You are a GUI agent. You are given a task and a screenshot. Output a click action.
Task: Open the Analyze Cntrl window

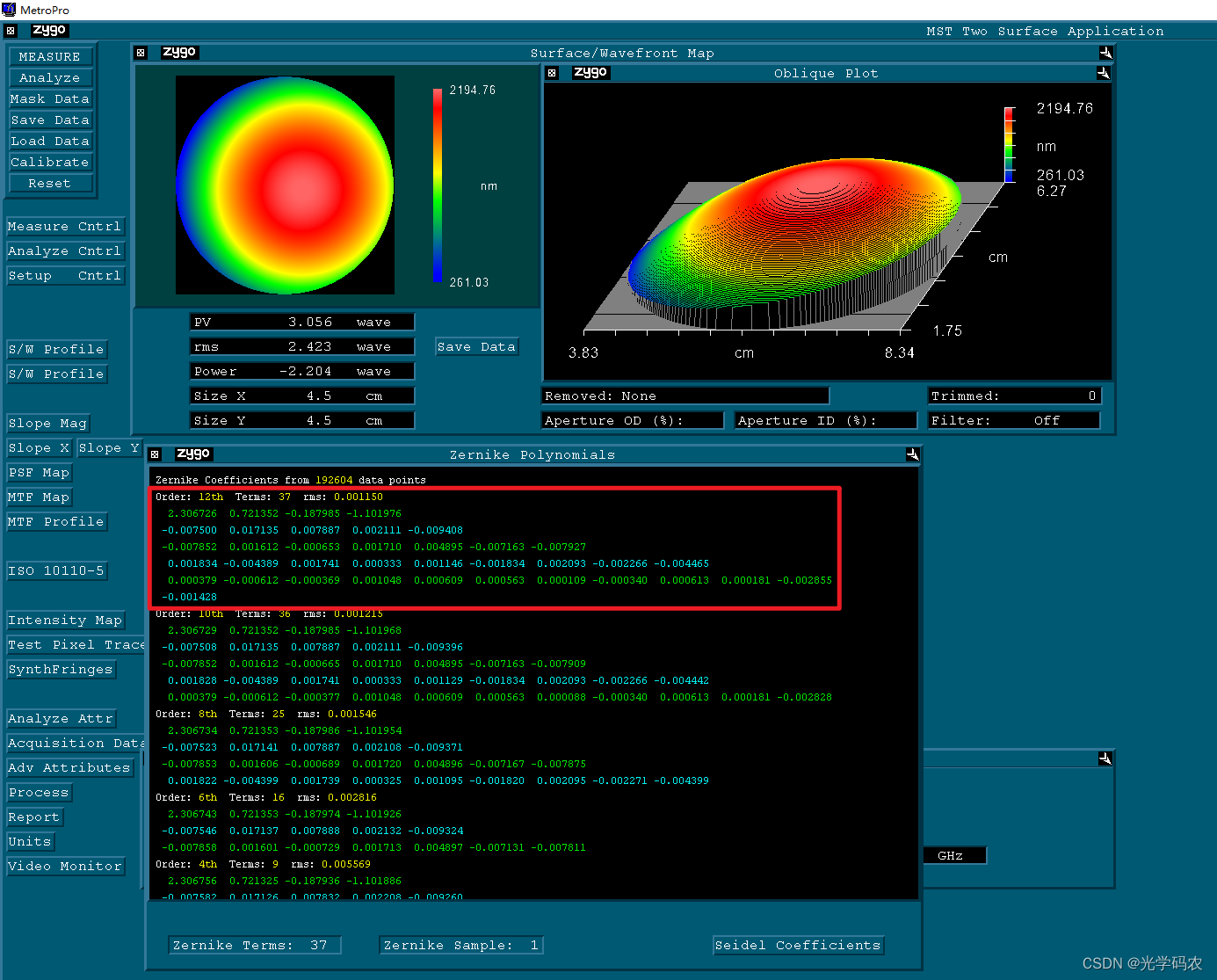[65, 251]
